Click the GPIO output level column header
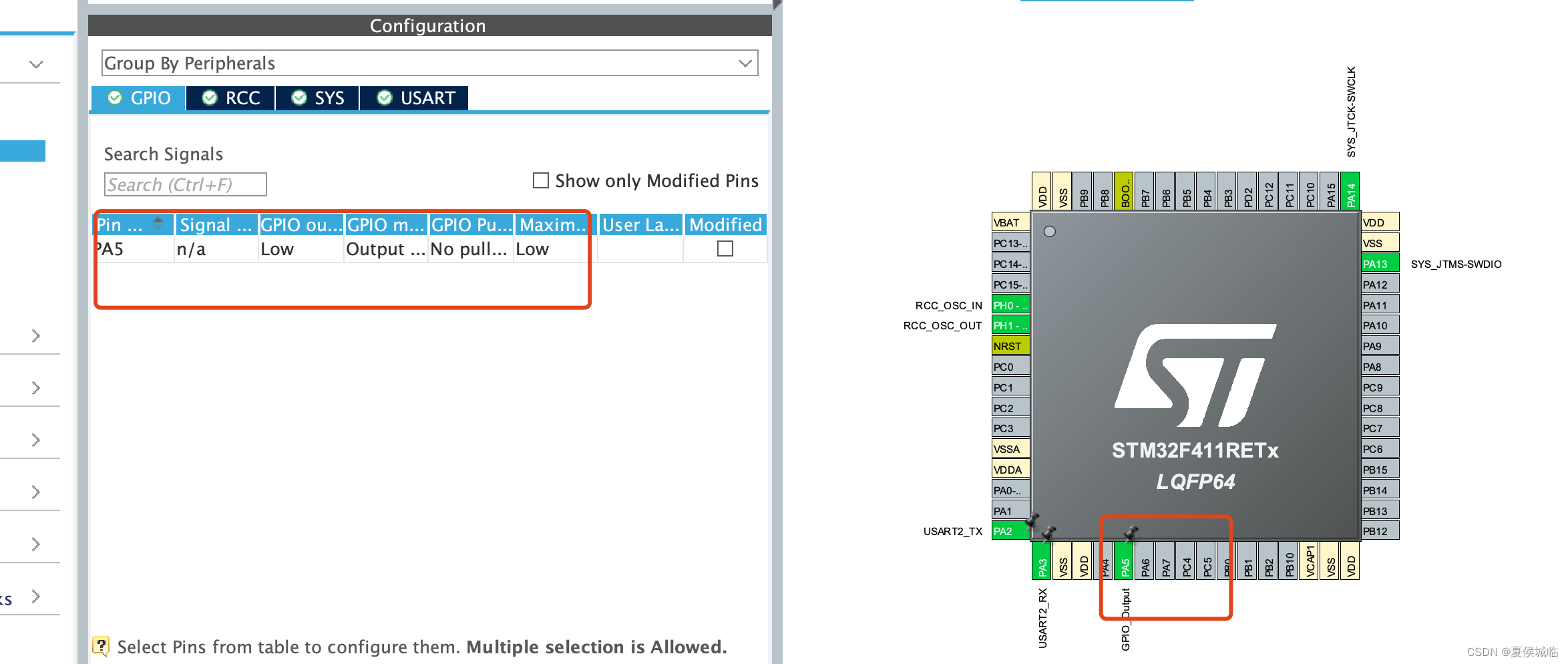Screen dimensions: 1568x664 pos(301,224)
